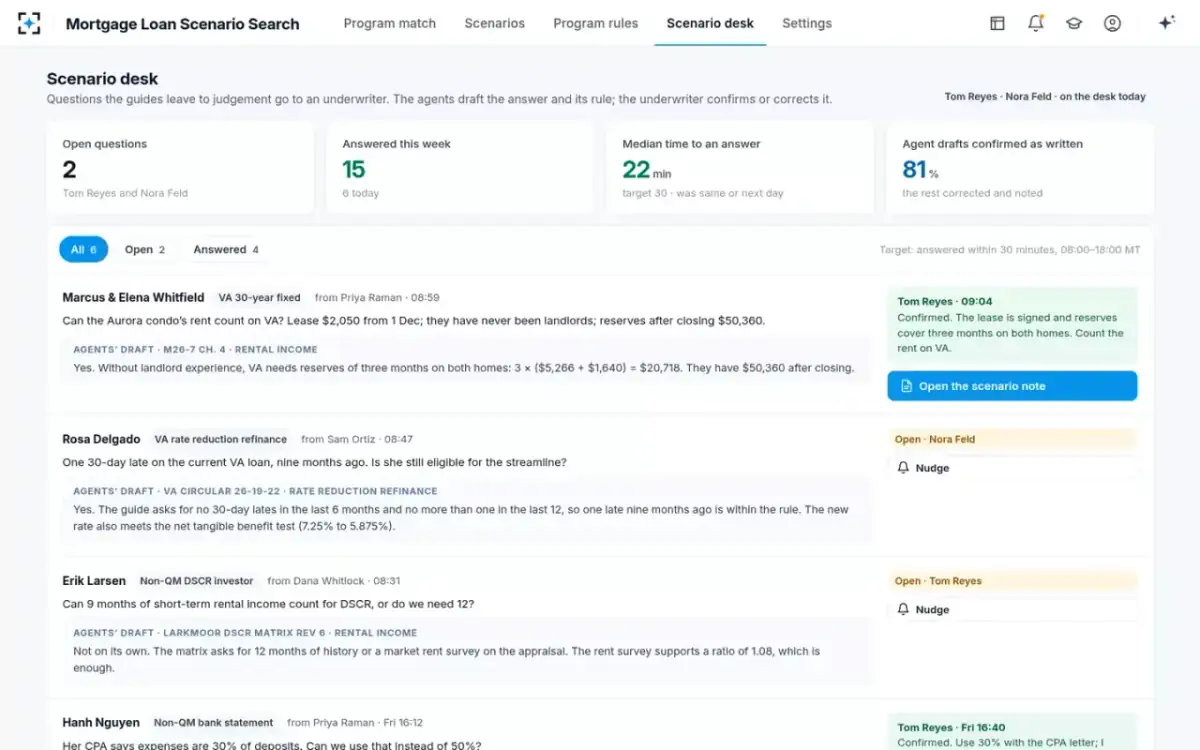The image size is (1200, 750).
Task: Open the Program rules tab
Action: (x=596, y=23)
